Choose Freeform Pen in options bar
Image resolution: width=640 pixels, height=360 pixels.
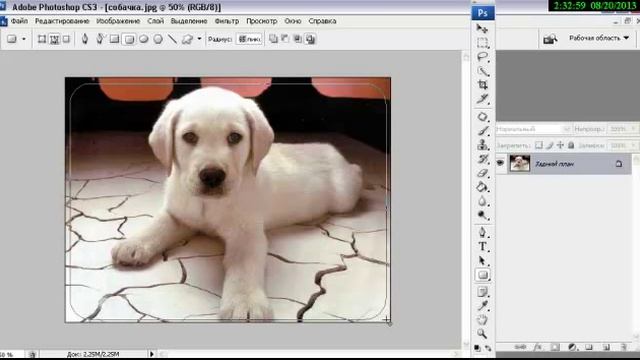coord(100,39)
